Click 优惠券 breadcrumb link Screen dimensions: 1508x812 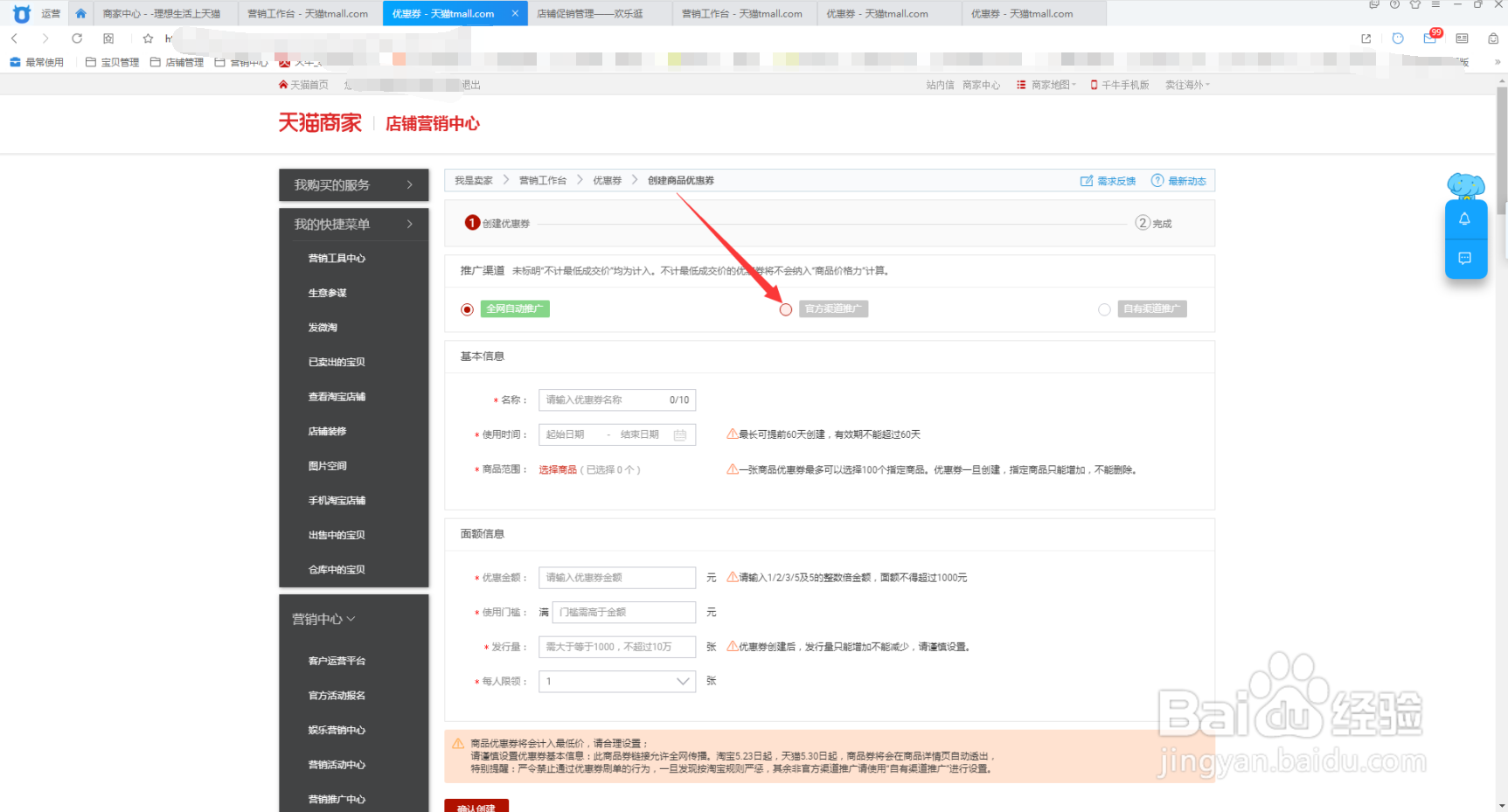click(608, 181)
